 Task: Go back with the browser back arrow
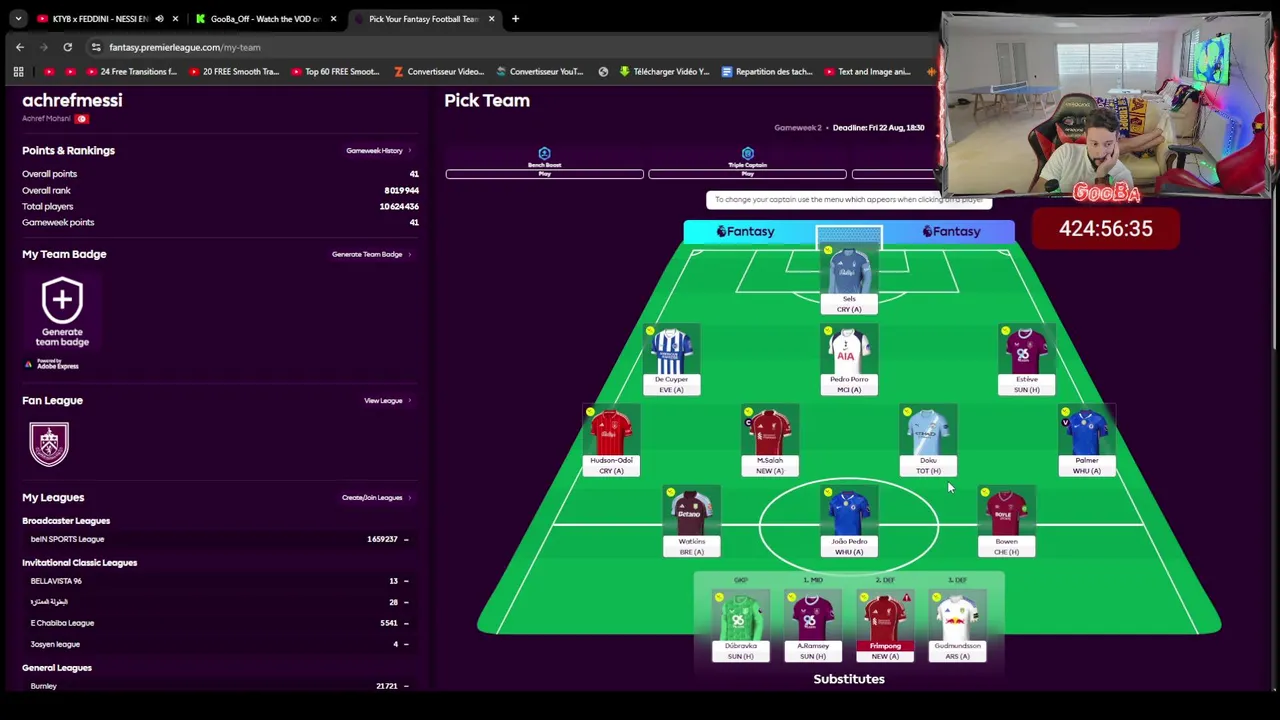point(20,47)
